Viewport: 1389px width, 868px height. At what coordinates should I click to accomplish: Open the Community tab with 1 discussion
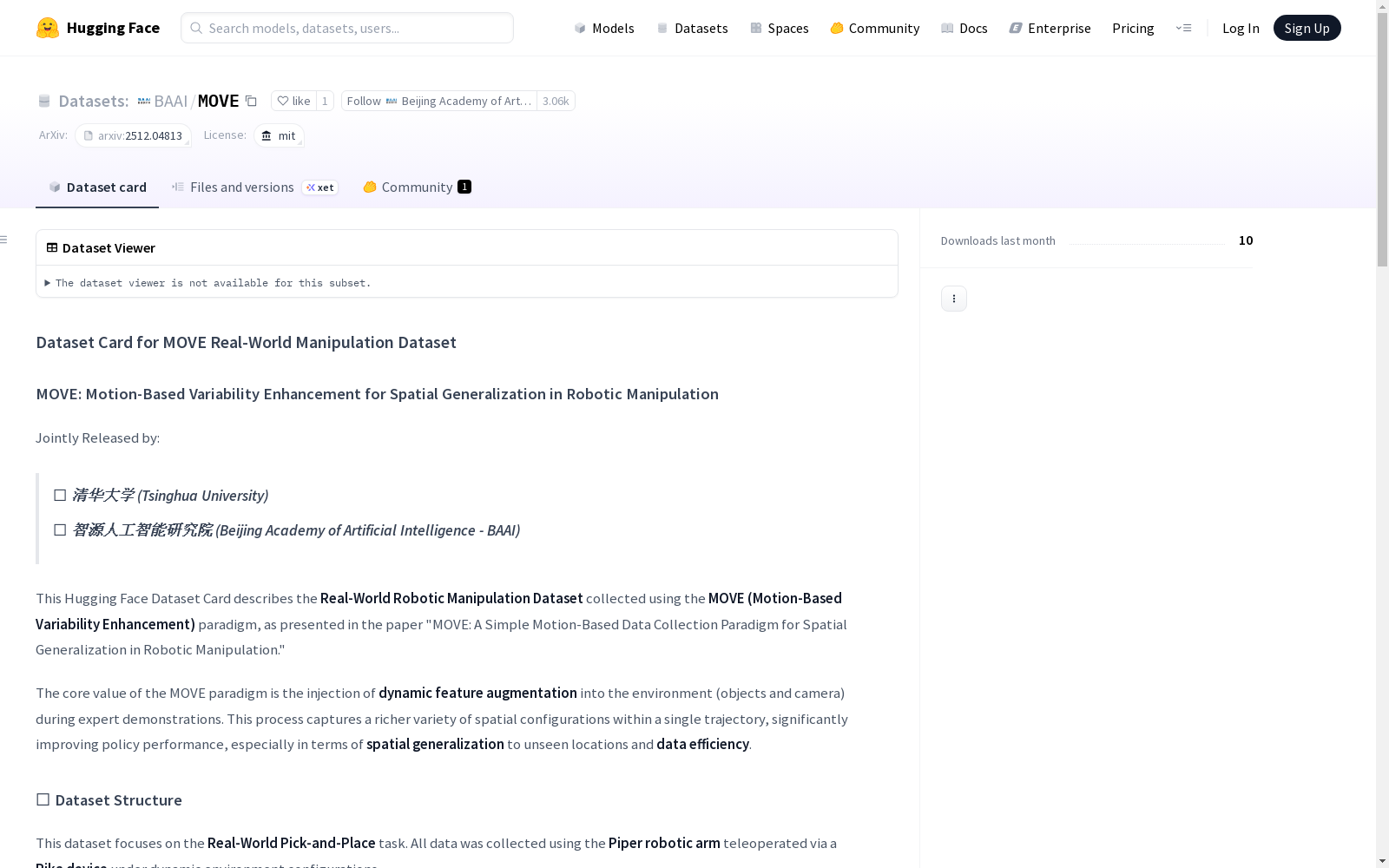417,187
